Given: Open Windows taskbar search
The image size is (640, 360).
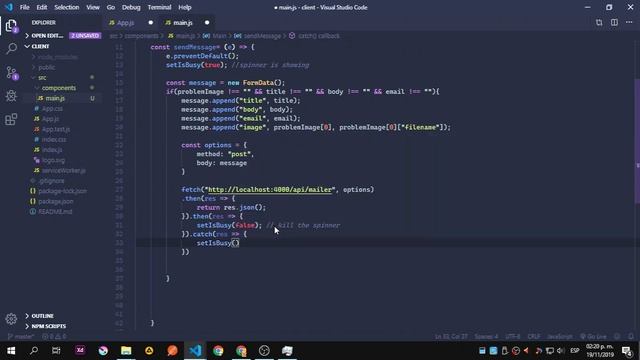Looking at the screenshot, I should [34, 351].
